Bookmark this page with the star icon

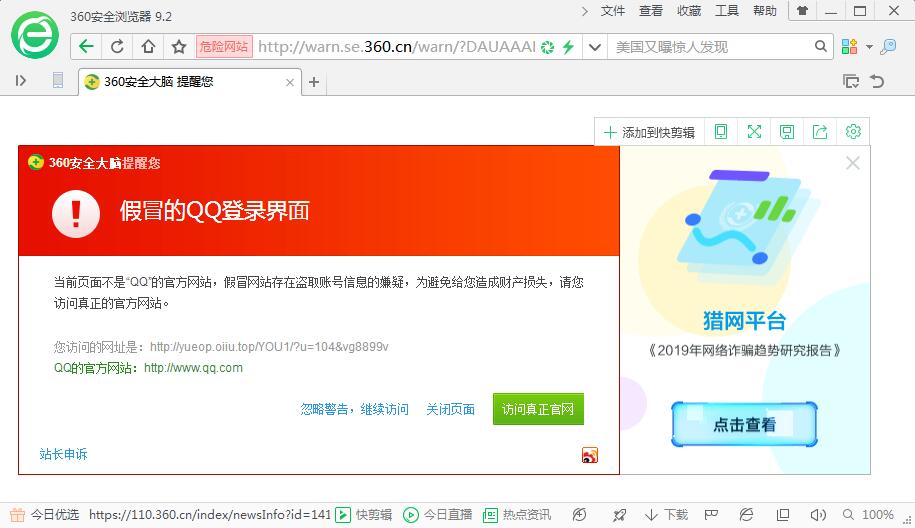[179, 47]
